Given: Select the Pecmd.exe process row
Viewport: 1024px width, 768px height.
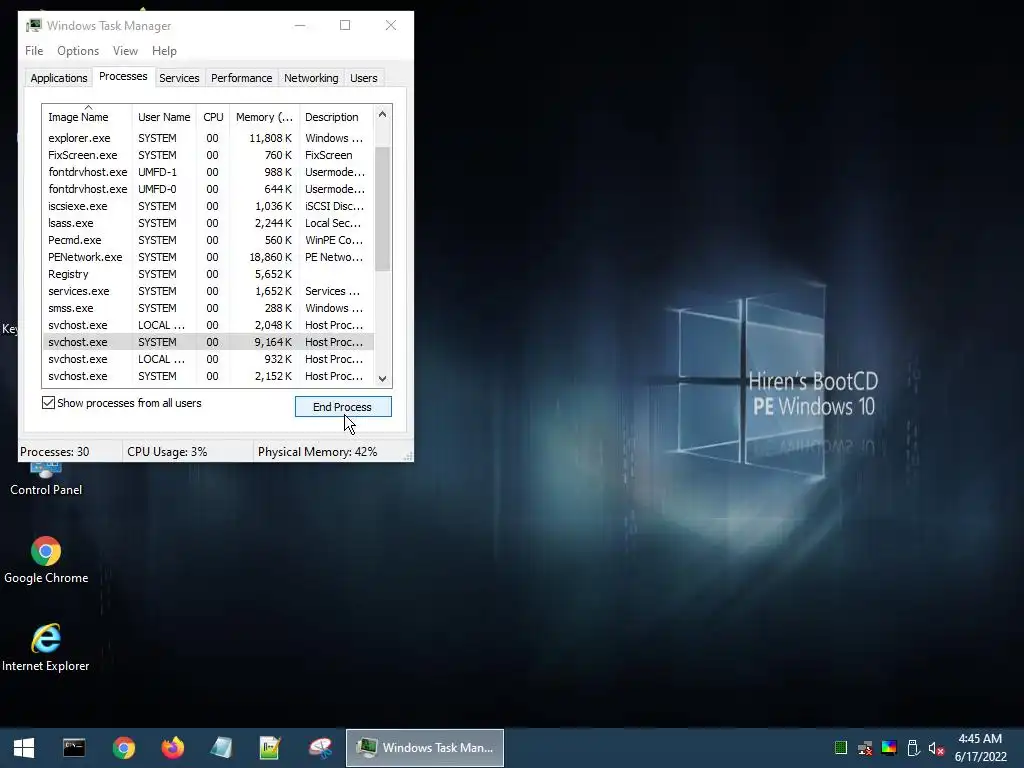Looking at the screenshot, I should (208, 240).
